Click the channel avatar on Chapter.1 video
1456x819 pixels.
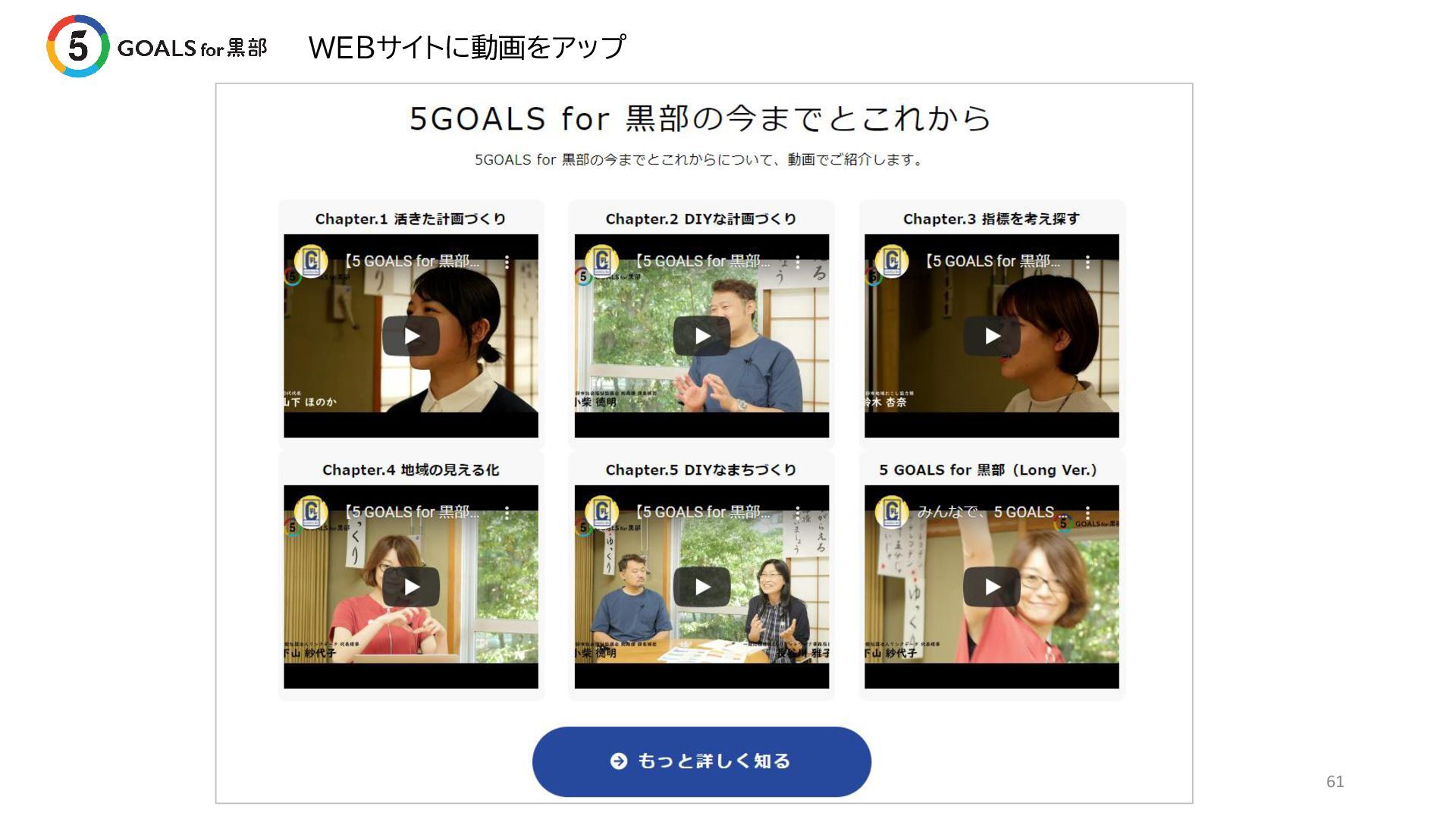pos(311,262)
